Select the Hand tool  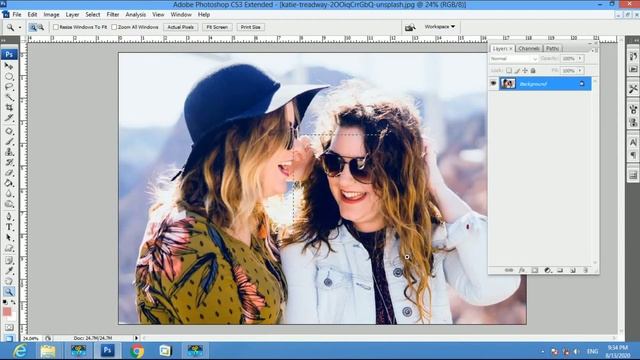point(9,281)
